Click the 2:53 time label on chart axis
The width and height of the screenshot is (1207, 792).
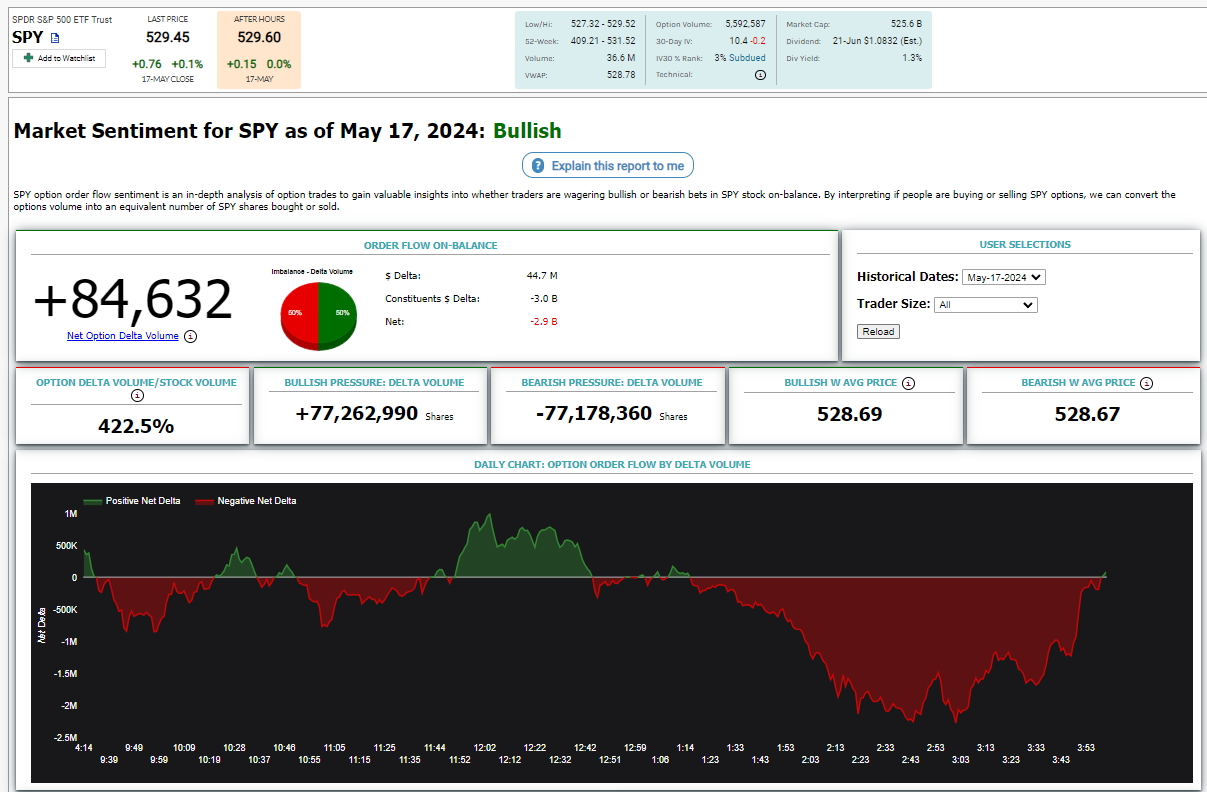click(935, 747)
